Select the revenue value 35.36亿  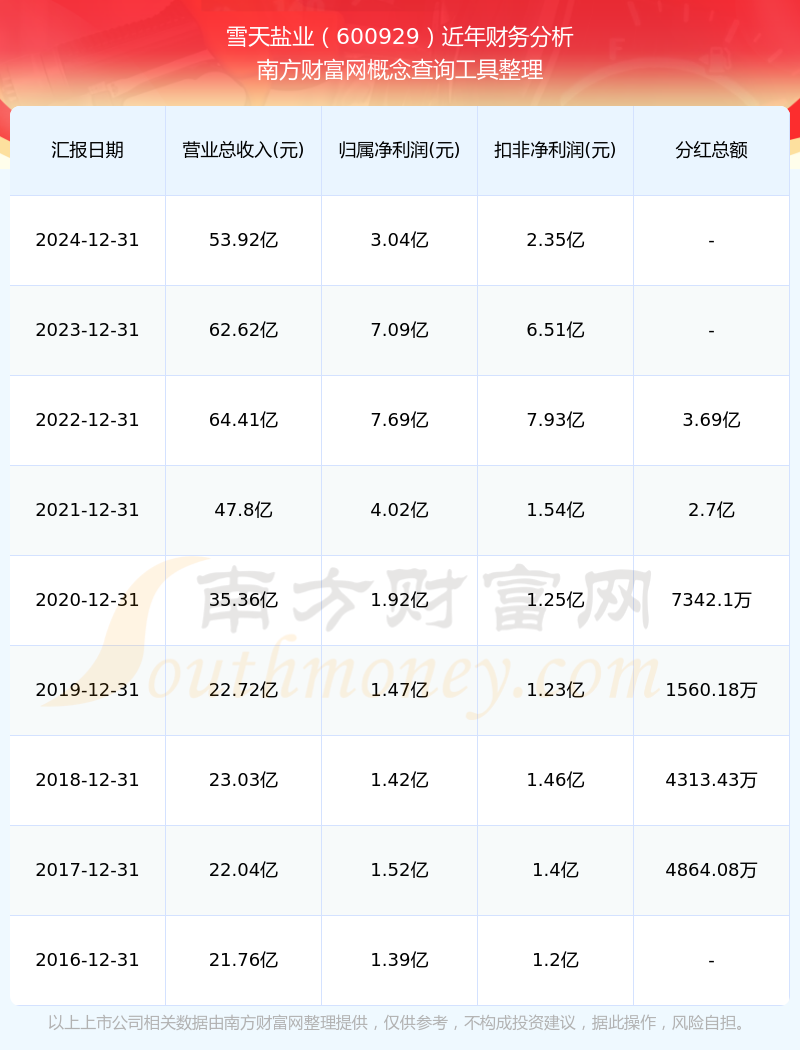244,600
